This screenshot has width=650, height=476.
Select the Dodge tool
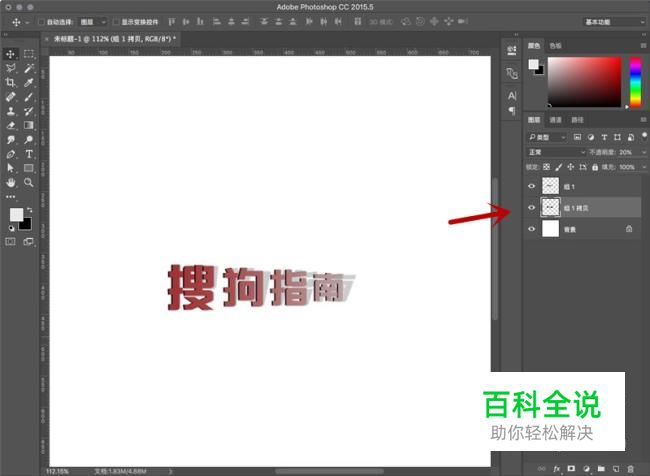pos(29,140)
